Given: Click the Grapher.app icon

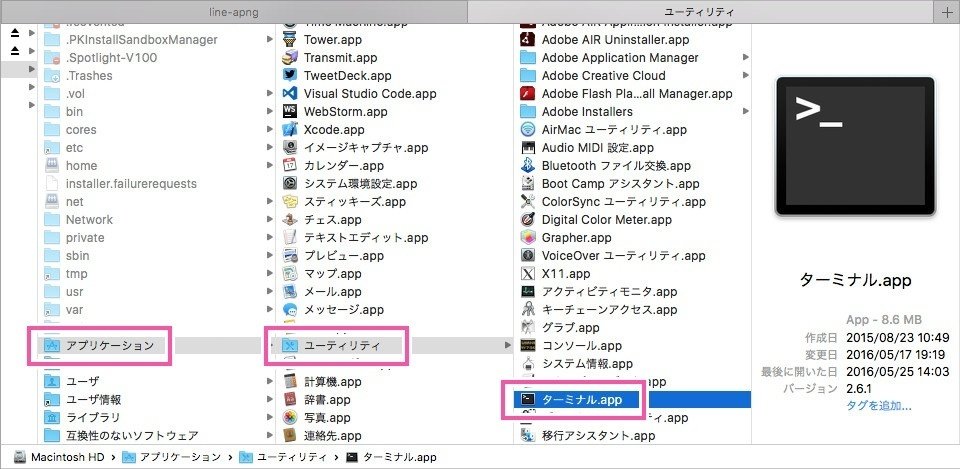Looking at the screenshot, I should coord(527,238).
